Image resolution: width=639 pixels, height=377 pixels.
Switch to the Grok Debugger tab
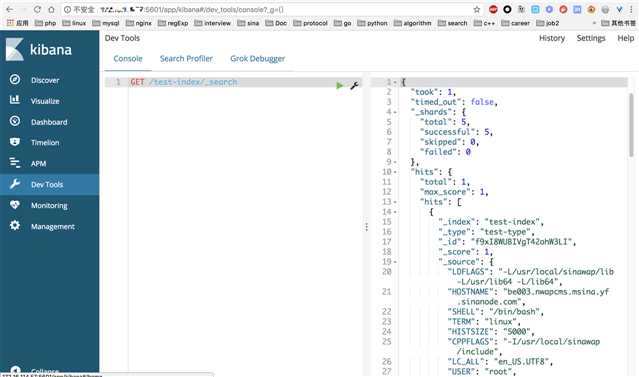click(258, 59)
